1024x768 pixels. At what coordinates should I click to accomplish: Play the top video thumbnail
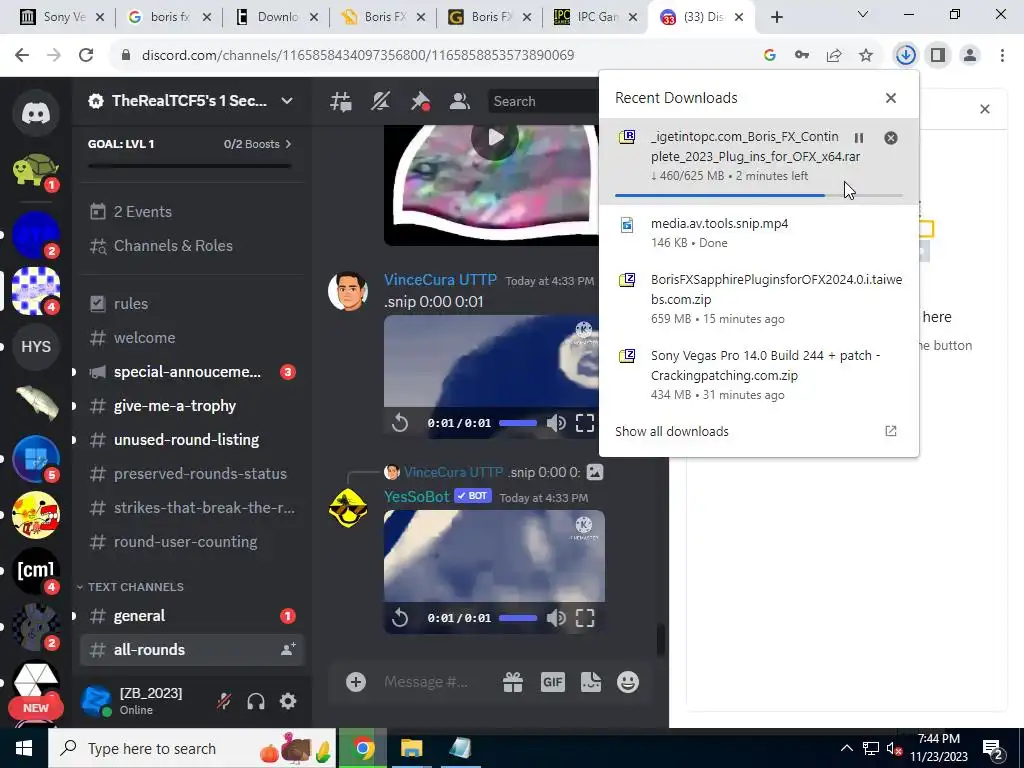(495, 138)
